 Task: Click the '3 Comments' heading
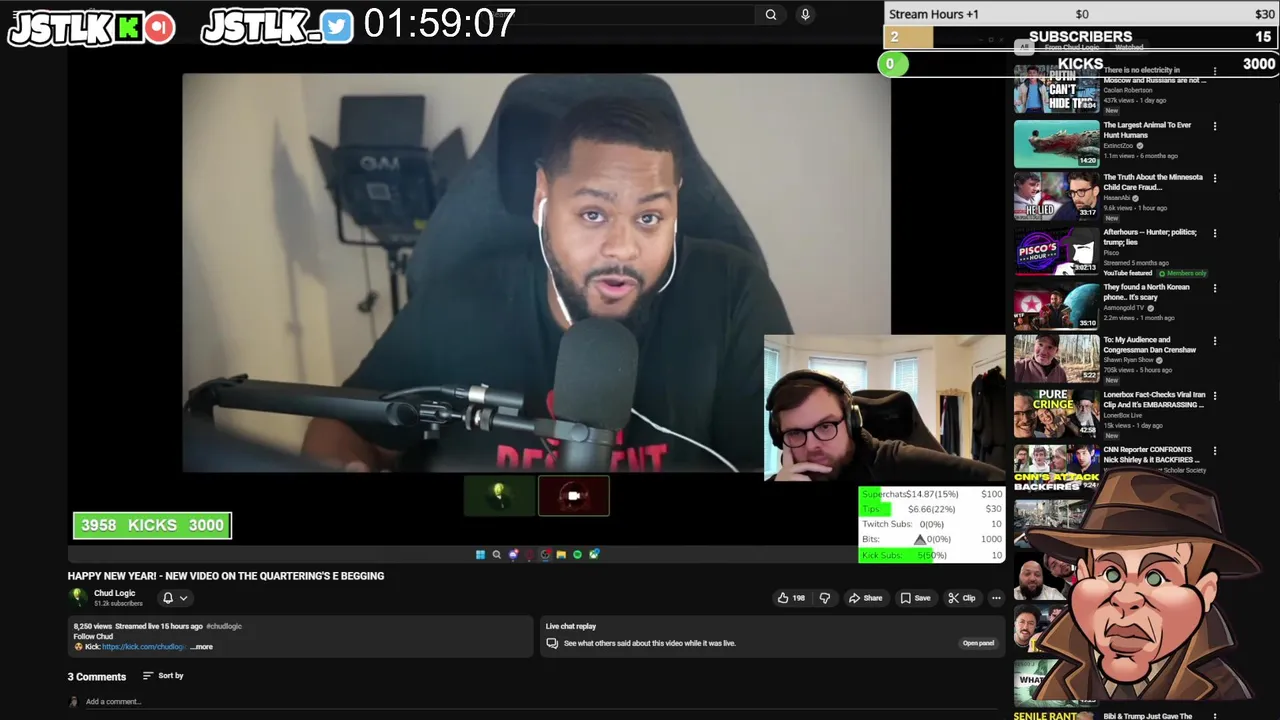tap(97, 677)
